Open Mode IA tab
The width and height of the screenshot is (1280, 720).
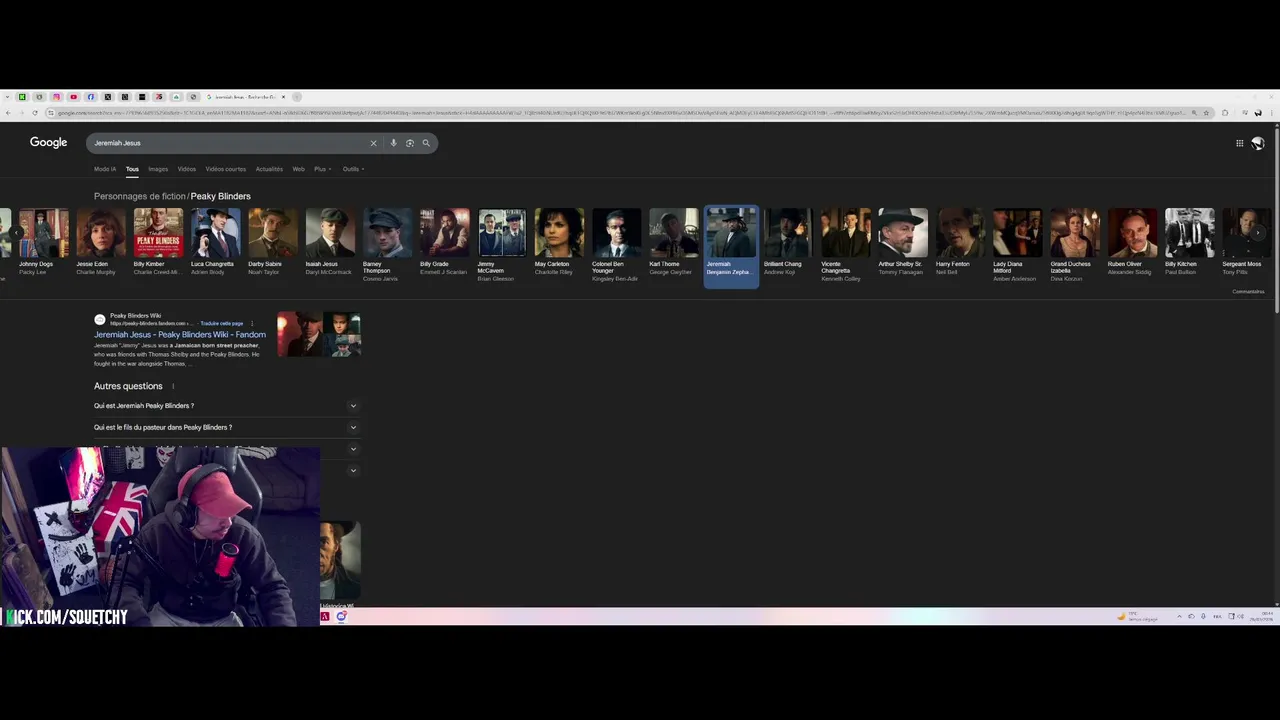pyautogui.click(x=105, y=169)
